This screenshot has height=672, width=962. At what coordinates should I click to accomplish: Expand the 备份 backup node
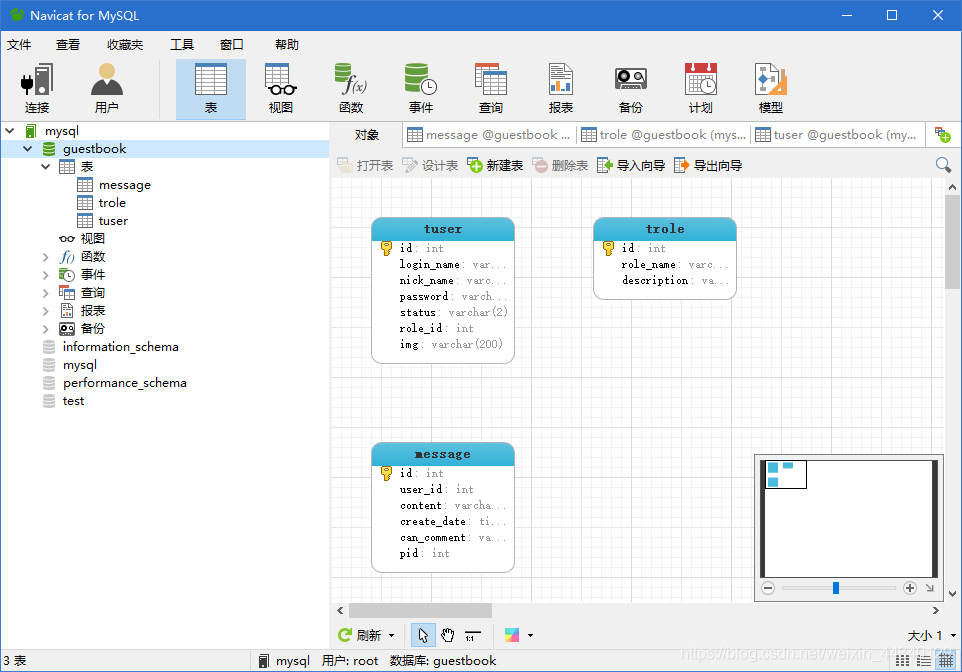pyautogui.click(x=45, y=328)
